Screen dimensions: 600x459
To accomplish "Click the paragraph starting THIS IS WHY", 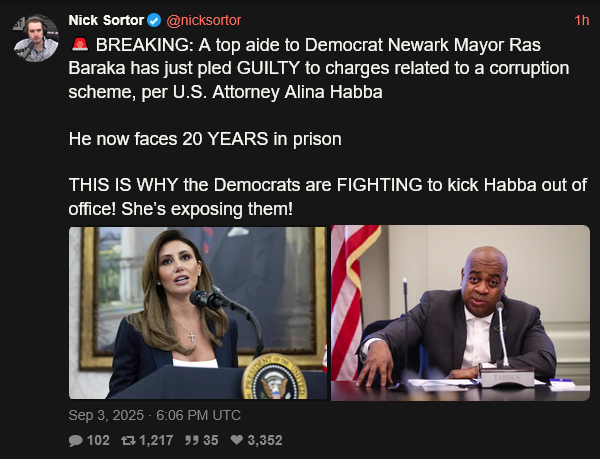I will pos(328,197).
